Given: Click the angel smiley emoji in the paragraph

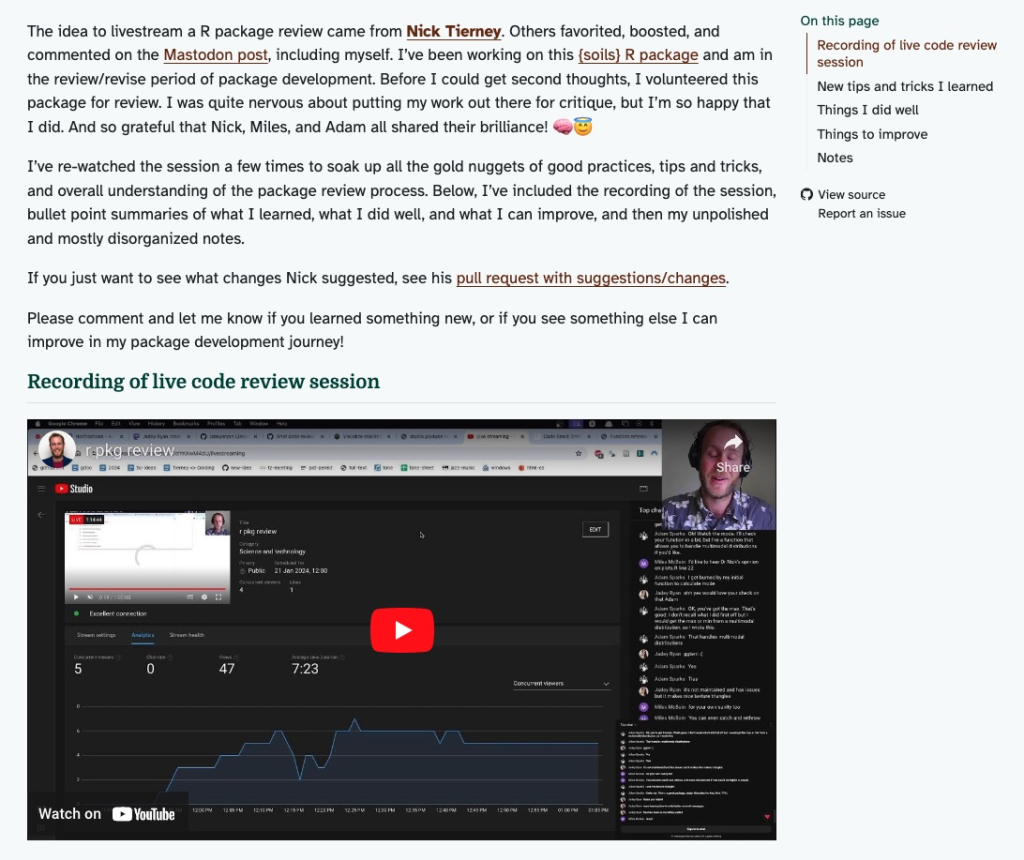Looking at the screenshot, I should pos(583,126).
